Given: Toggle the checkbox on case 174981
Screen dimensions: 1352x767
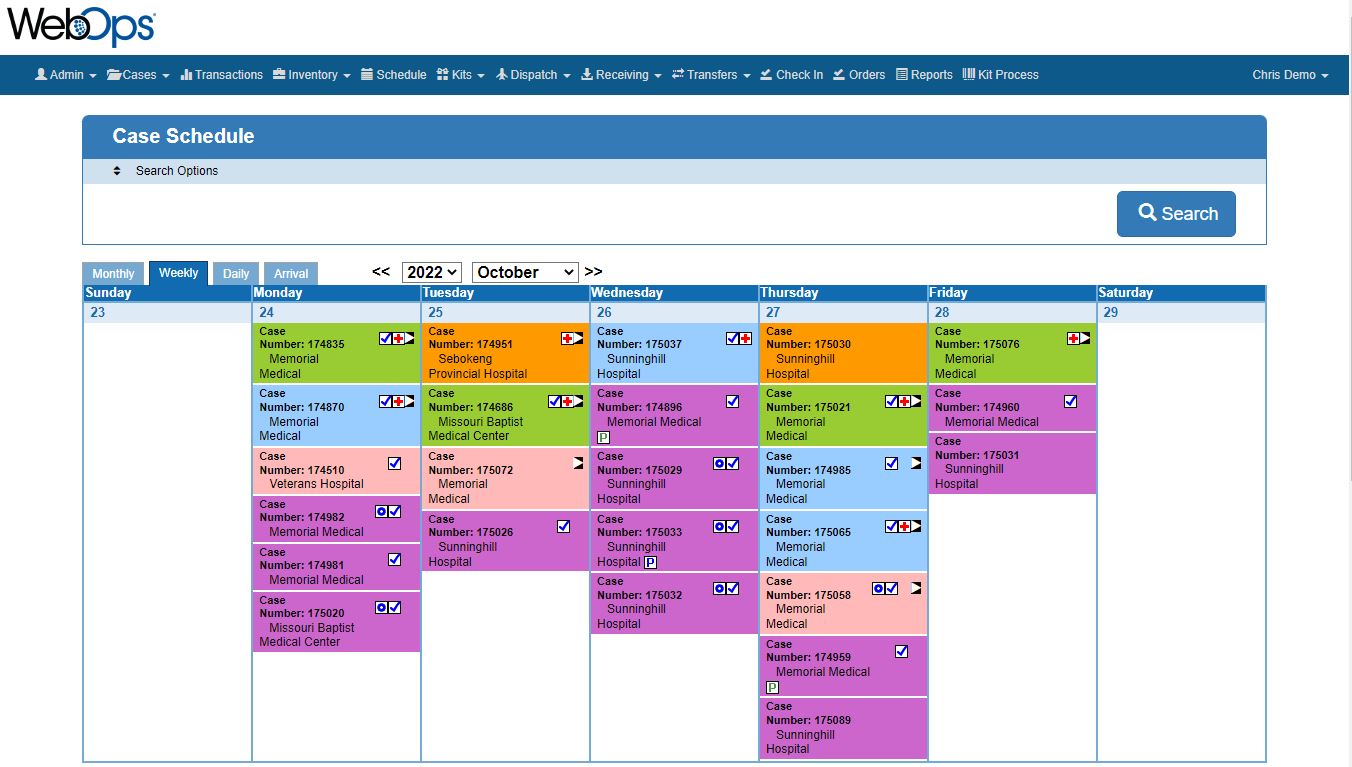Looking at the screenshot, I should pyautogui.click(x=394, y=559).
